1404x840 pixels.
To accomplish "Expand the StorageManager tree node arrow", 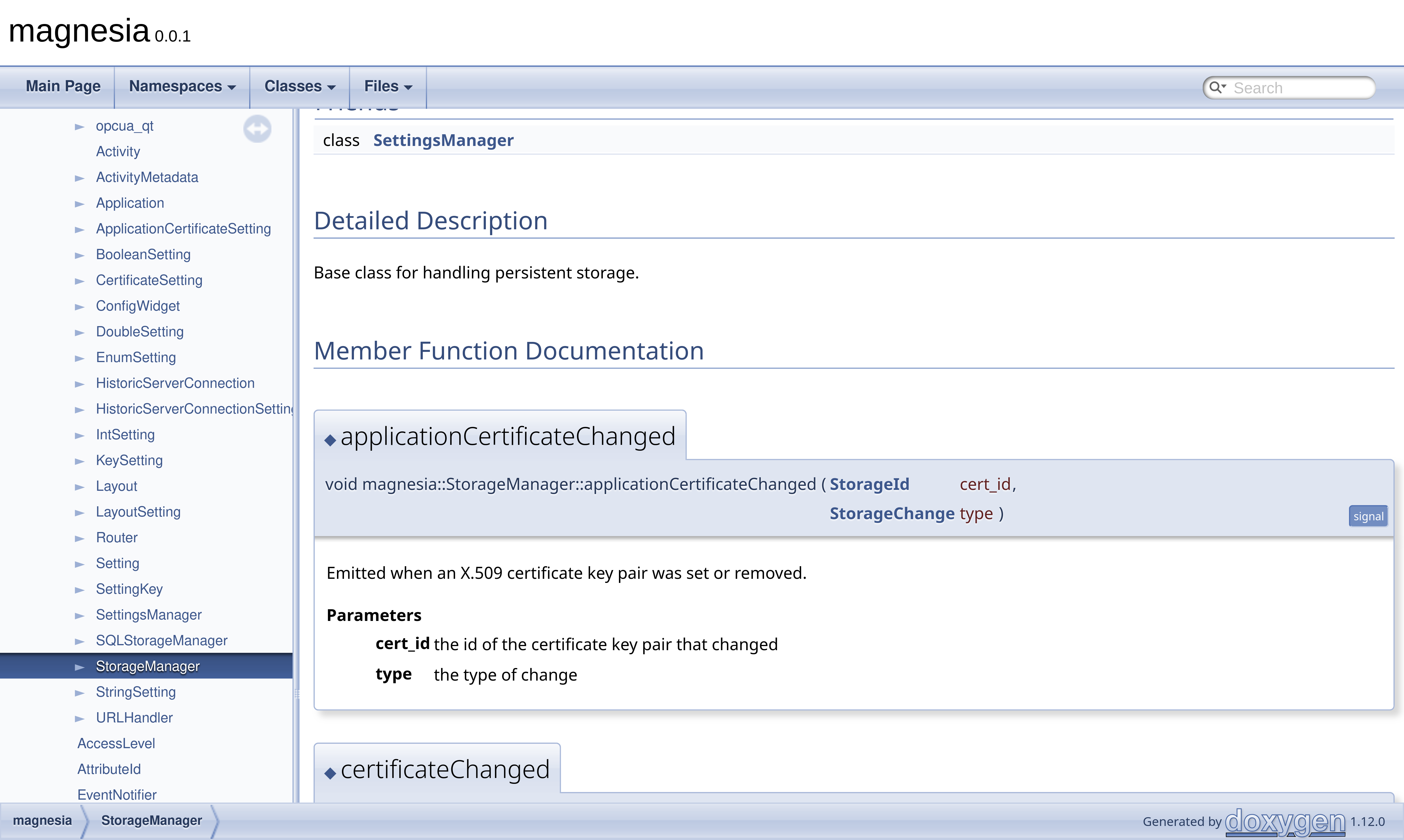I will coord(80,667).
